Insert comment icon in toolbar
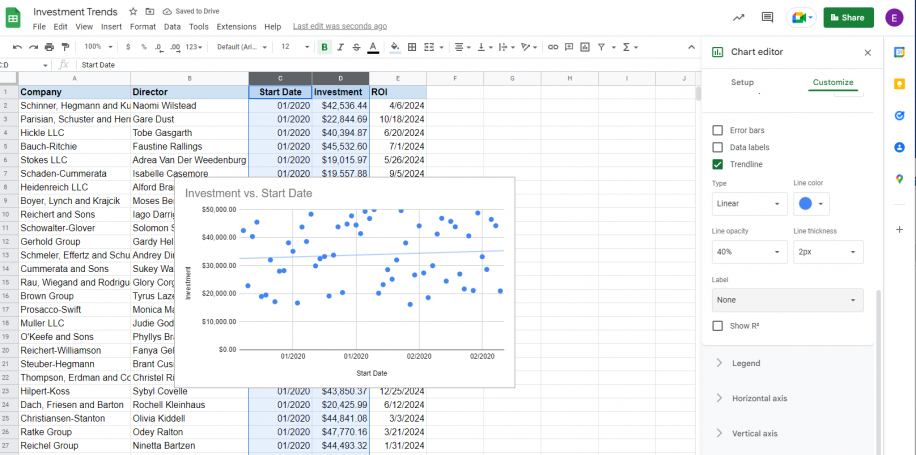The image size is (916, 455). pos(569,47)
